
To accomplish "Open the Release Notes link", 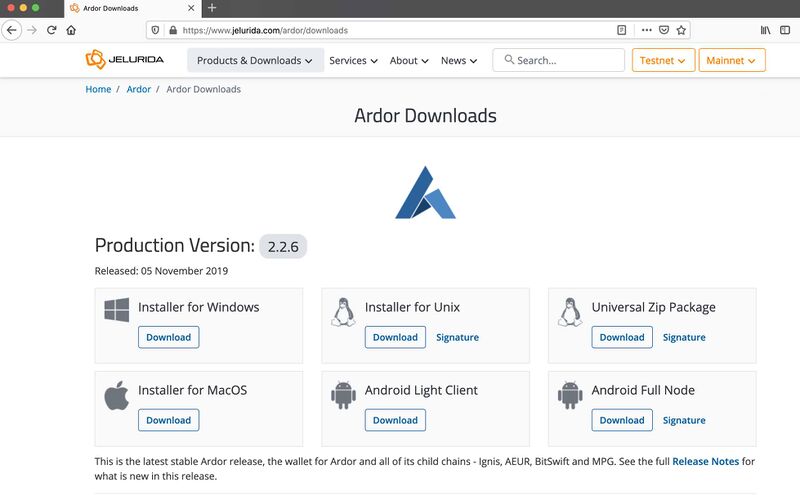I will (704, 461).
